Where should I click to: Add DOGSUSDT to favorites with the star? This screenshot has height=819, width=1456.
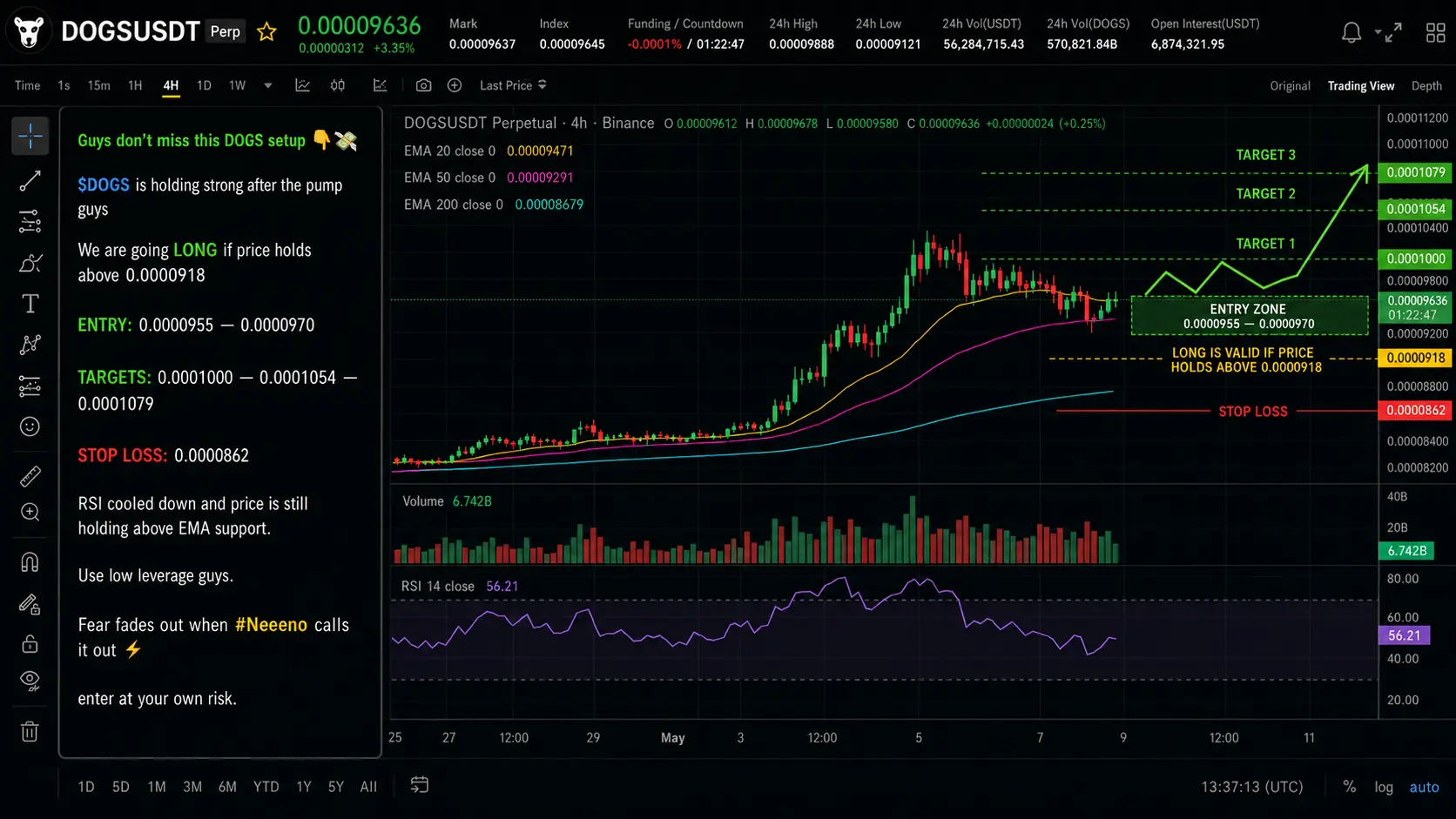point(266,32)
